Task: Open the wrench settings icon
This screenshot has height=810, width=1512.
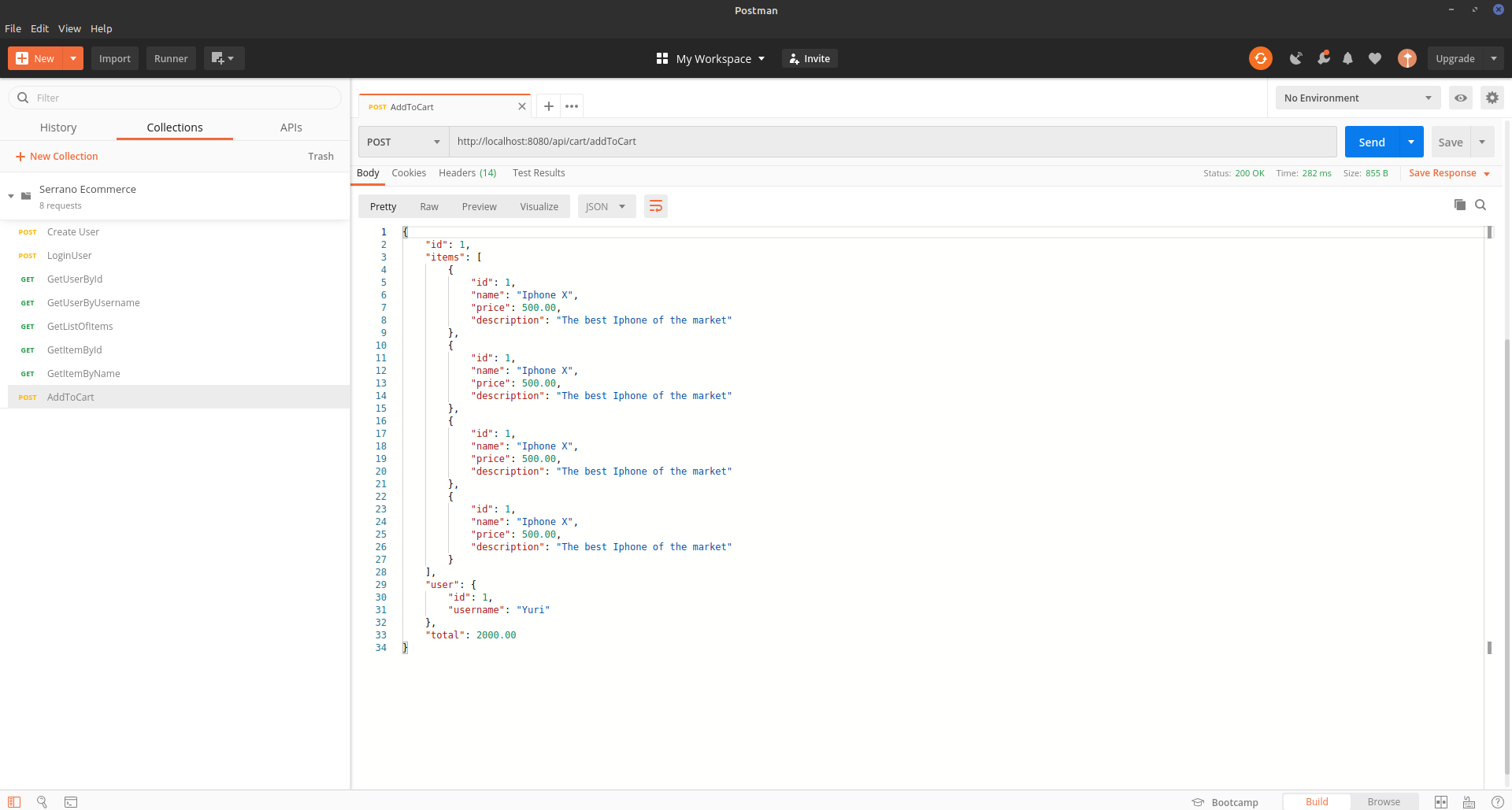Action: point(1323,57)
